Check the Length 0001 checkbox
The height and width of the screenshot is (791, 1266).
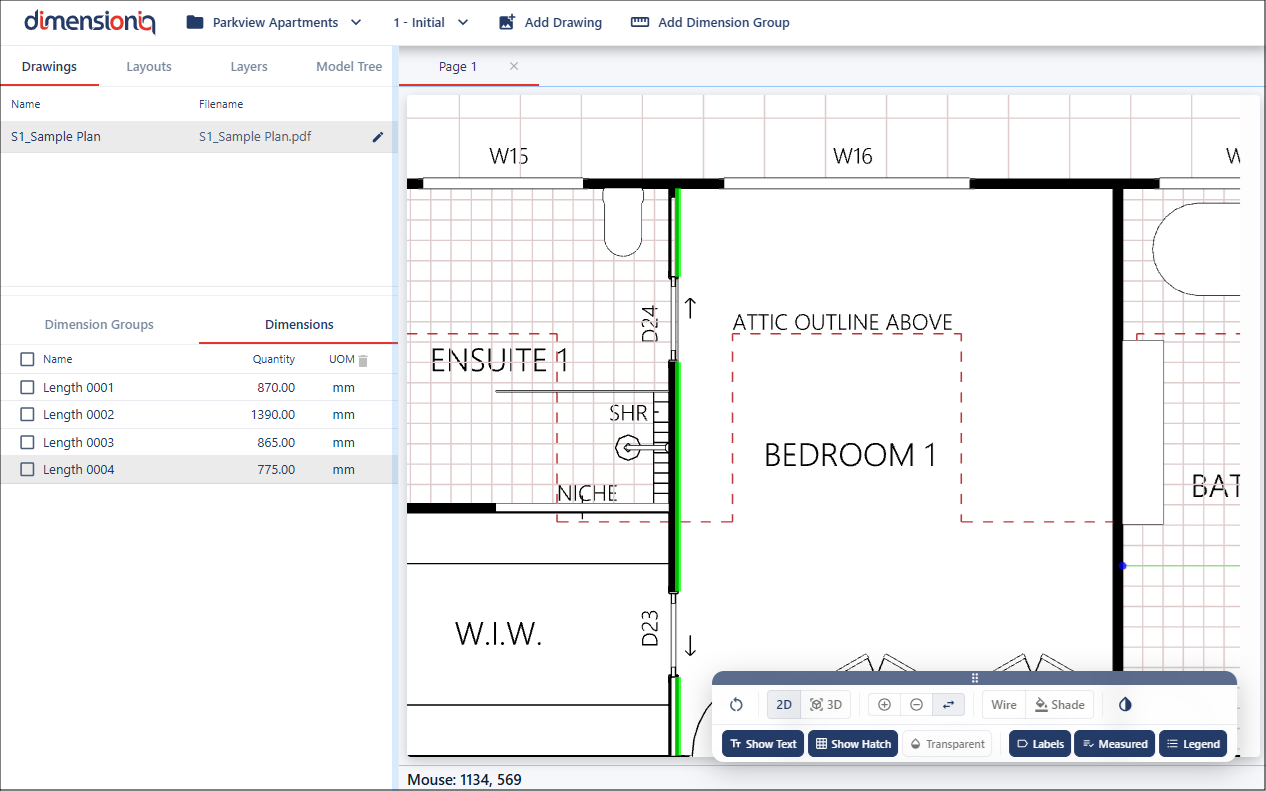(27, 388)
